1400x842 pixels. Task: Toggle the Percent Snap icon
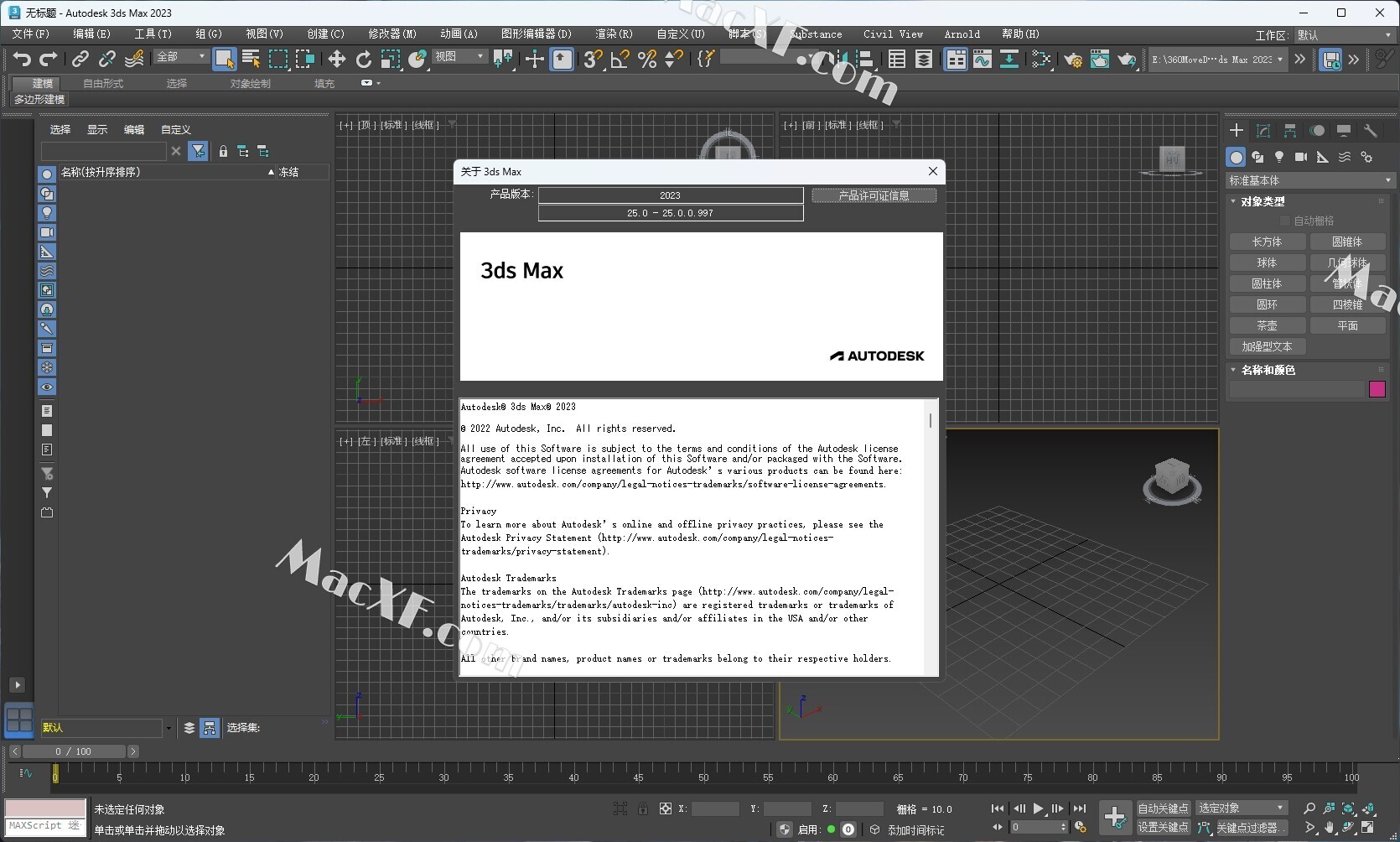point(647,59)
